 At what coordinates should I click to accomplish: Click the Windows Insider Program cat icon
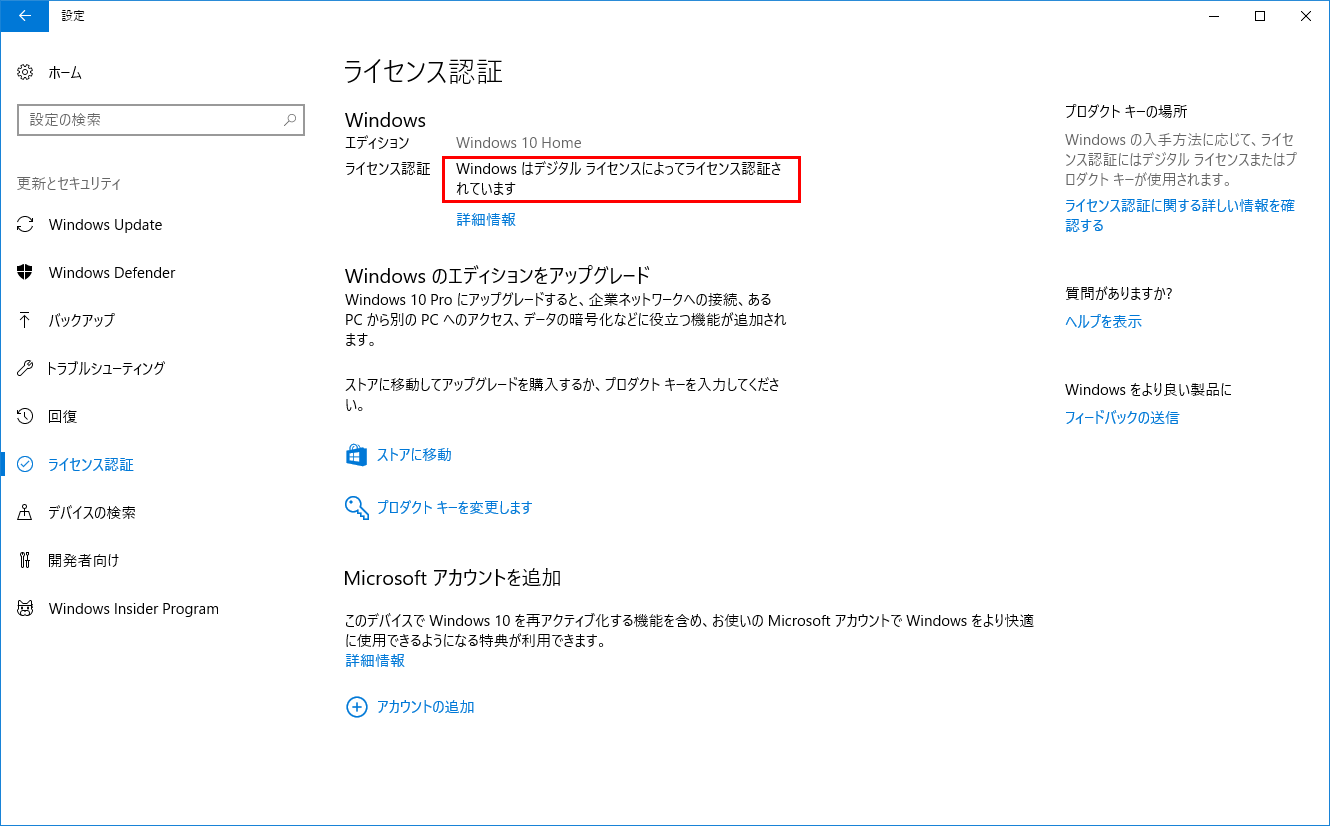(x=26, y=609)
